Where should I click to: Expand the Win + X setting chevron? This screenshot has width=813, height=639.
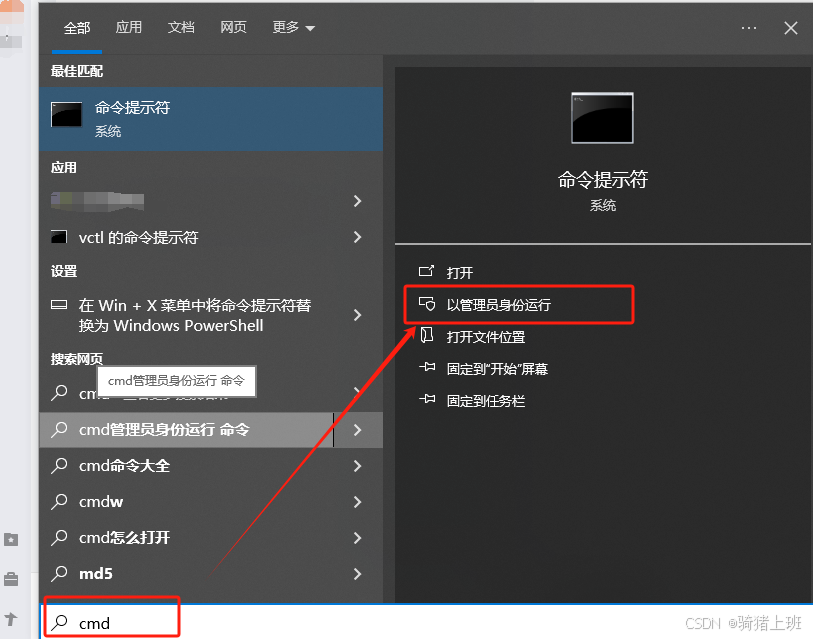pyautogui.click(x=357, y=315)
